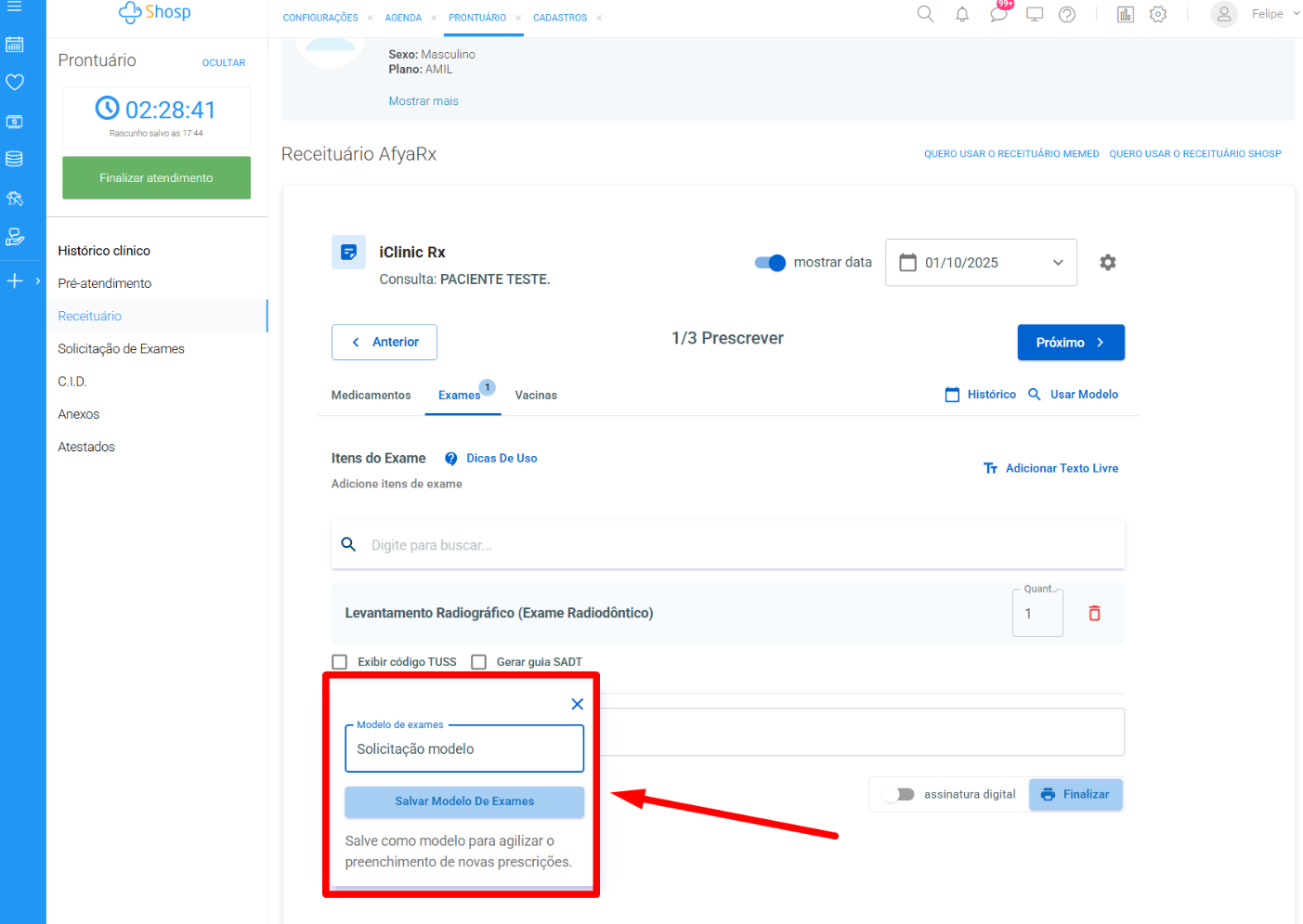
Task: Open the help question mark icon
Action: (x=1067, y=14)
